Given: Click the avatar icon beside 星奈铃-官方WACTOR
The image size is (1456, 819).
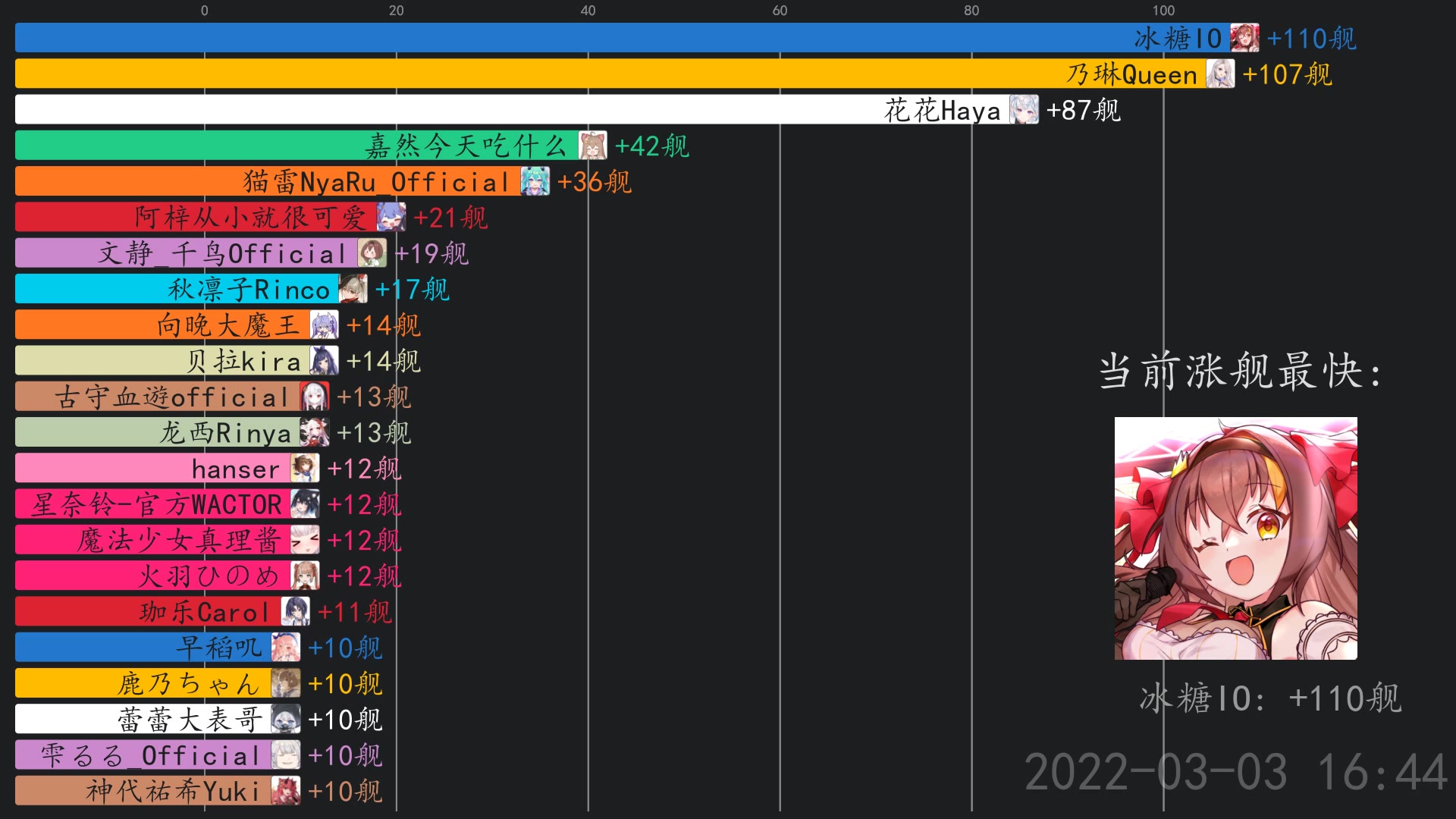Looking at the screenshot, I should 305,504.
